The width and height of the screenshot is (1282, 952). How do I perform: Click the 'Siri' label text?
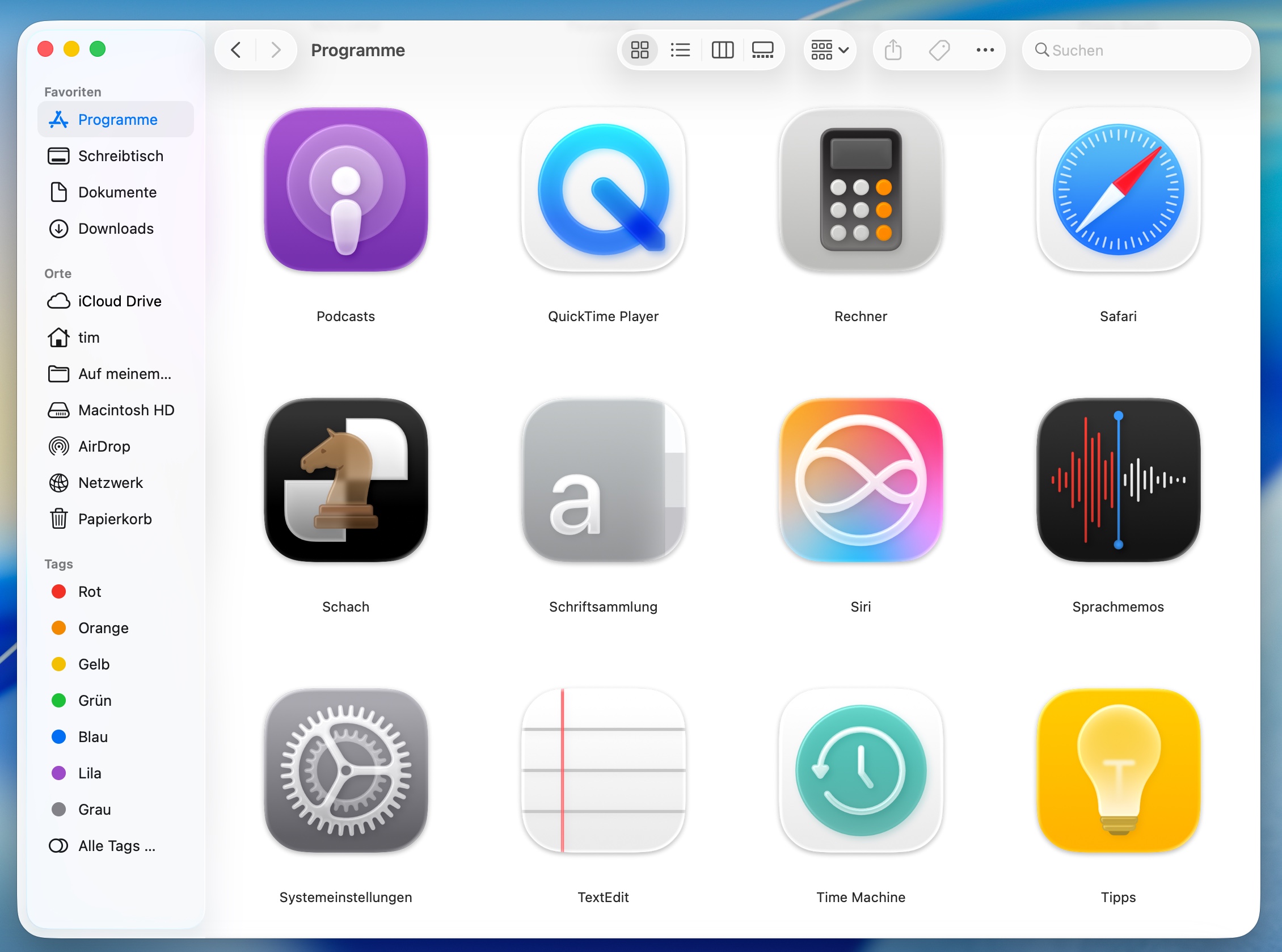[x=861, y=607]
